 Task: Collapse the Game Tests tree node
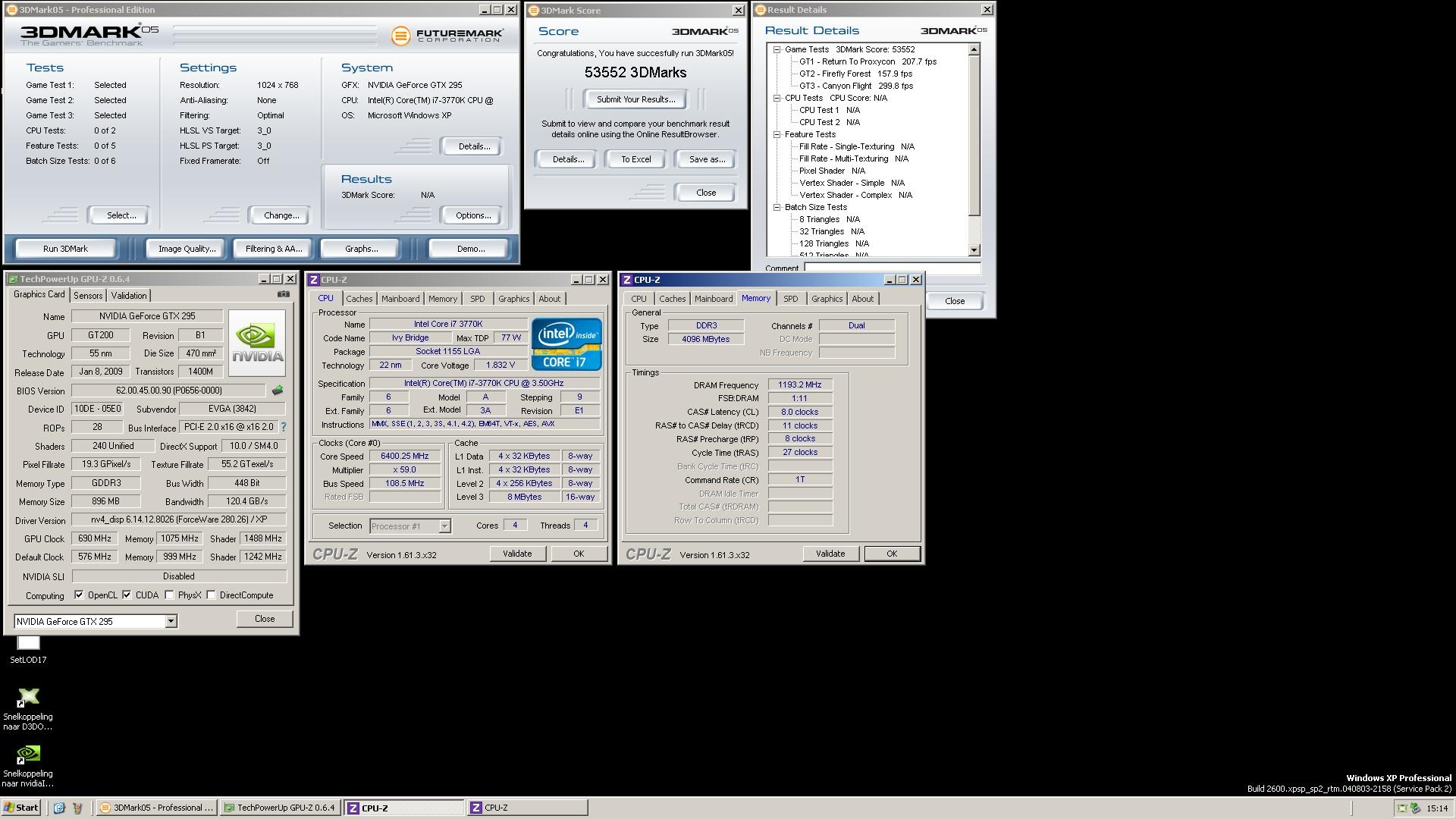[777, 49]
